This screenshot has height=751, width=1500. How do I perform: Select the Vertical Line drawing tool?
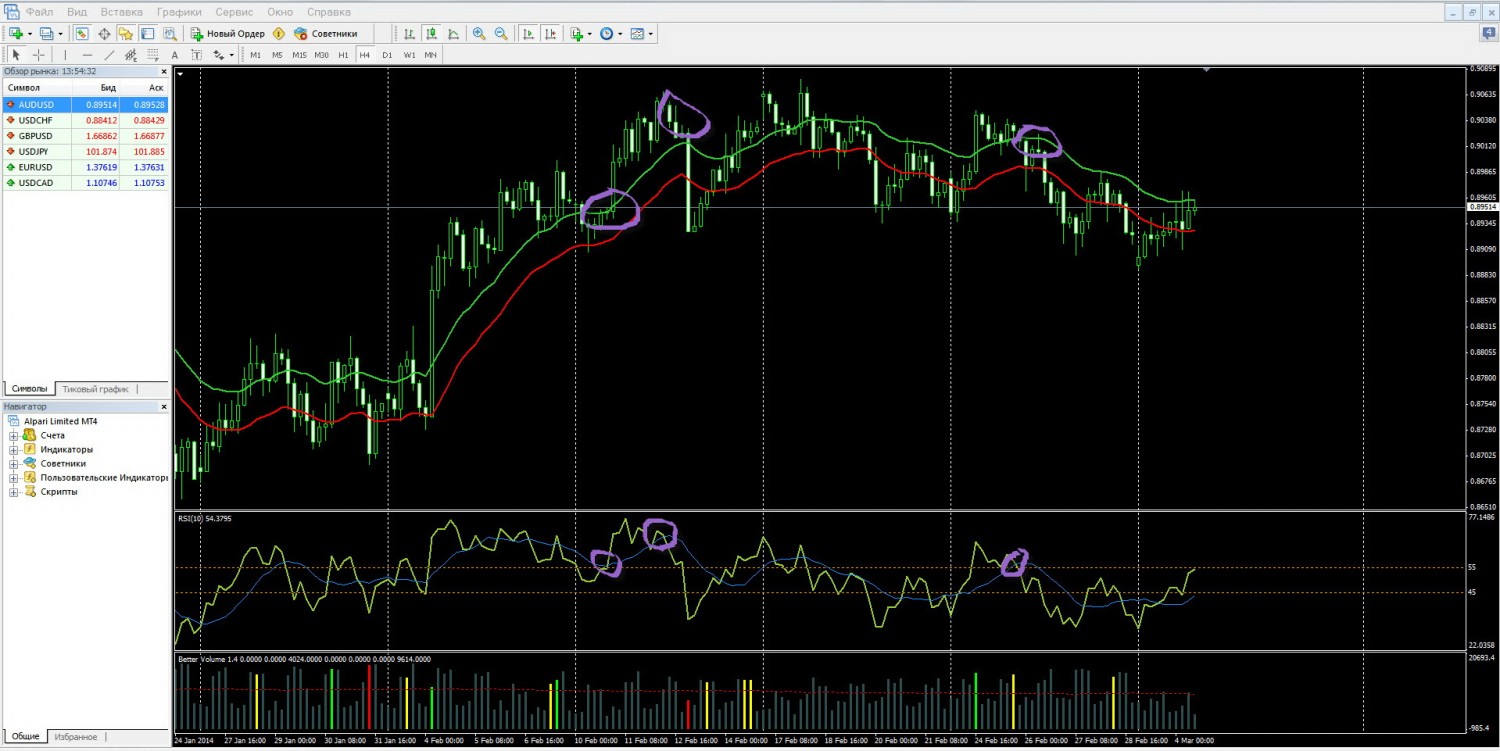click(65, 55)
